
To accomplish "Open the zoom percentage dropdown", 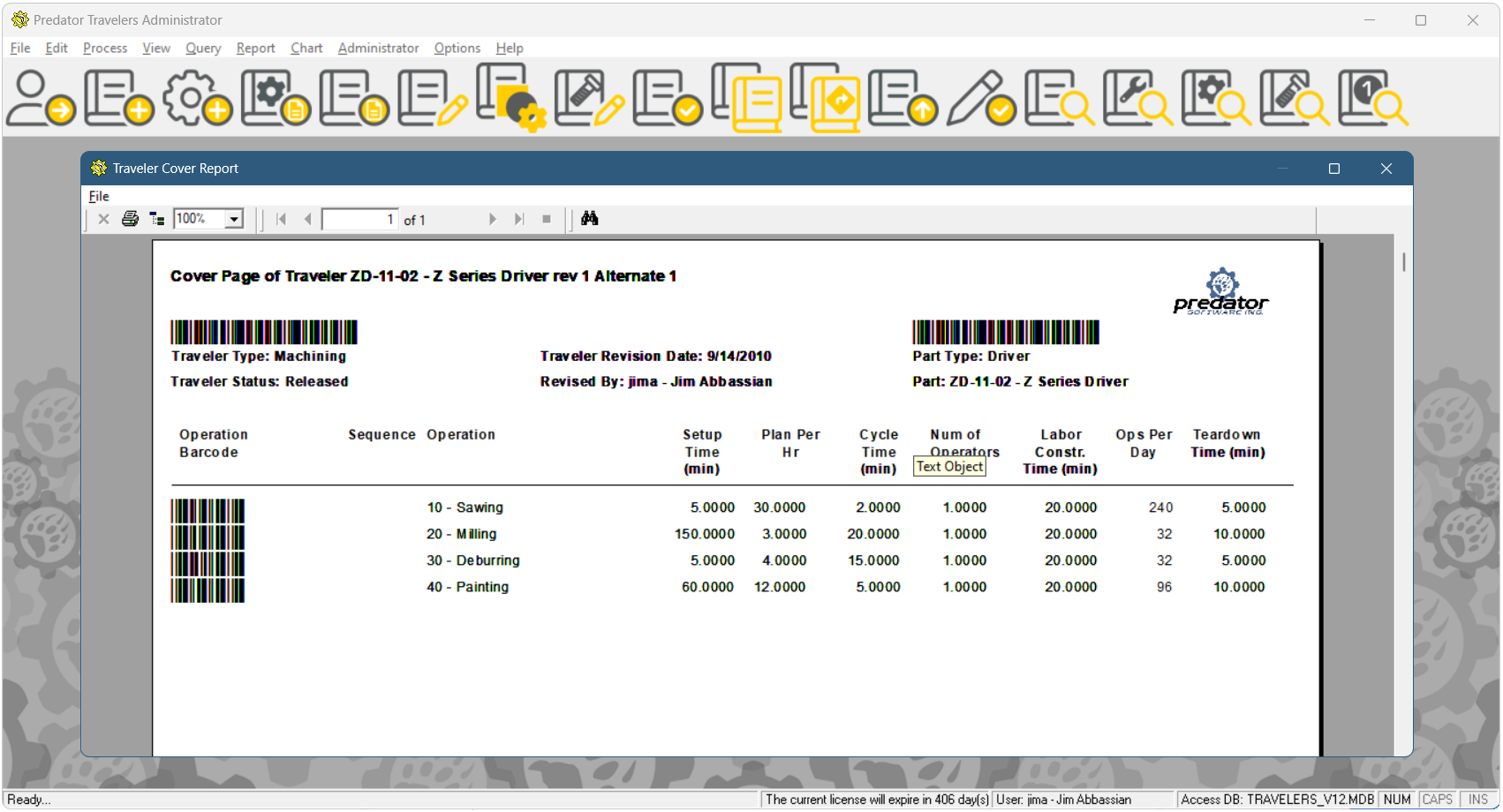I will 233,218.
